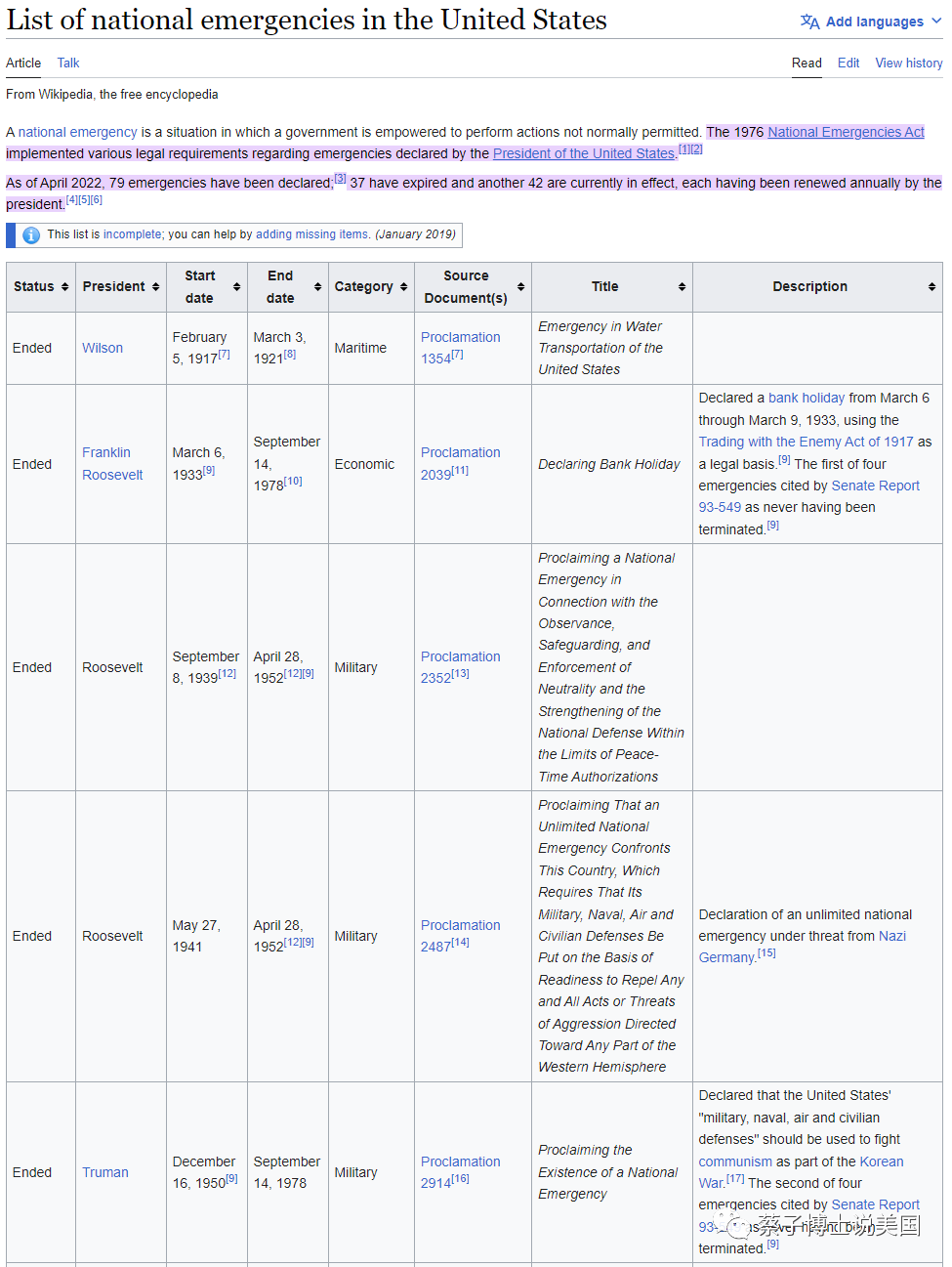Open the Article tab
Viewport: 952px width, 1267px height.
click(23, 63)
